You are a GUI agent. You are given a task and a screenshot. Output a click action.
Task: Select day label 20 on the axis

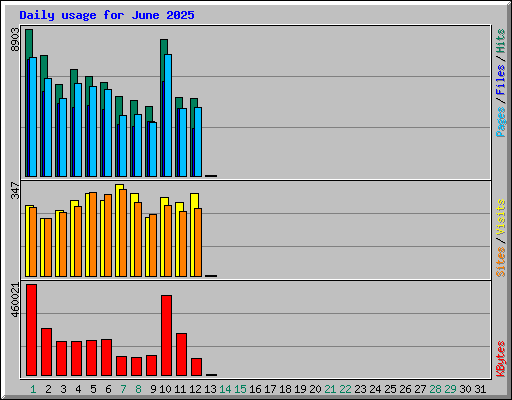pos(315,389)
